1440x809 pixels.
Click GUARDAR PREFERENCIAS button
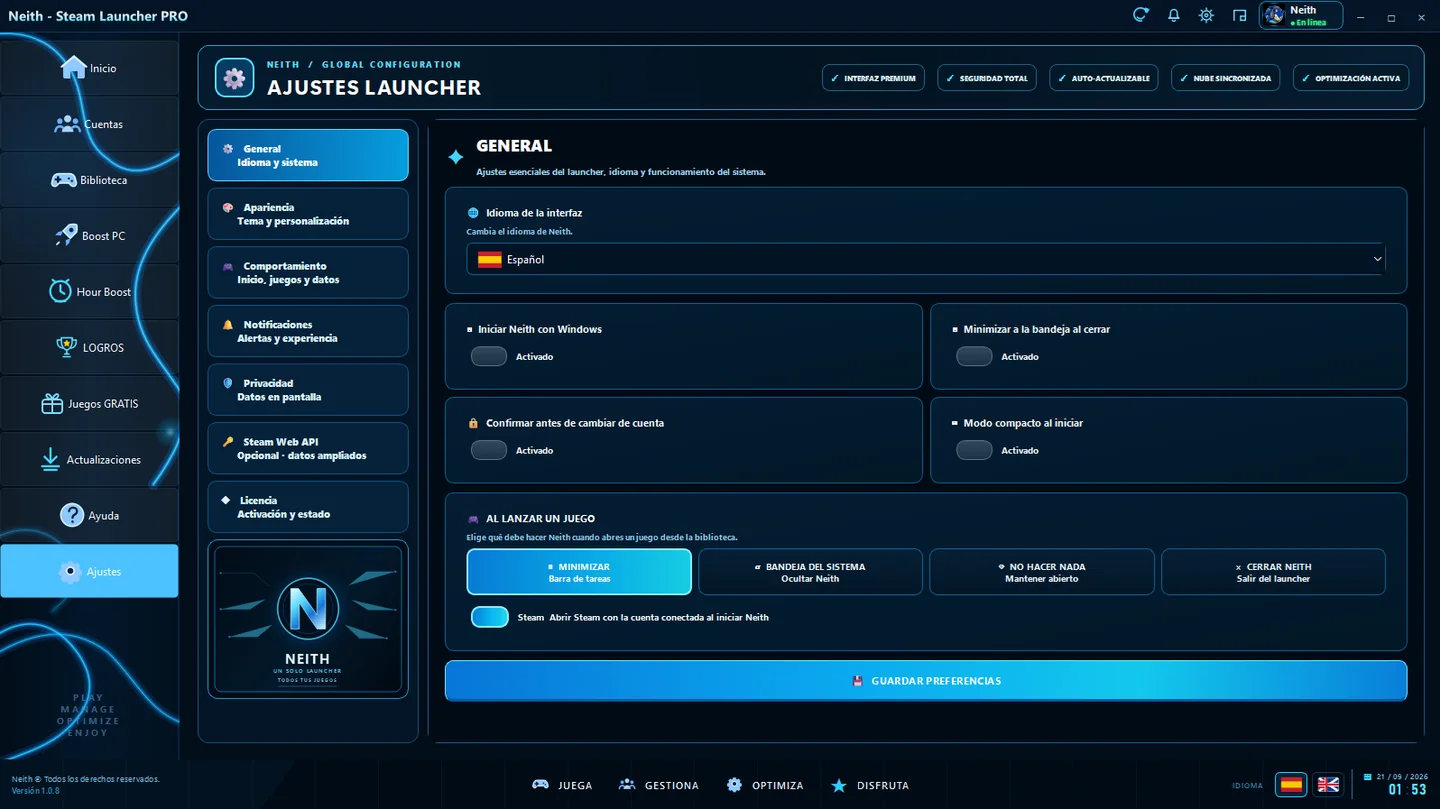926,681
